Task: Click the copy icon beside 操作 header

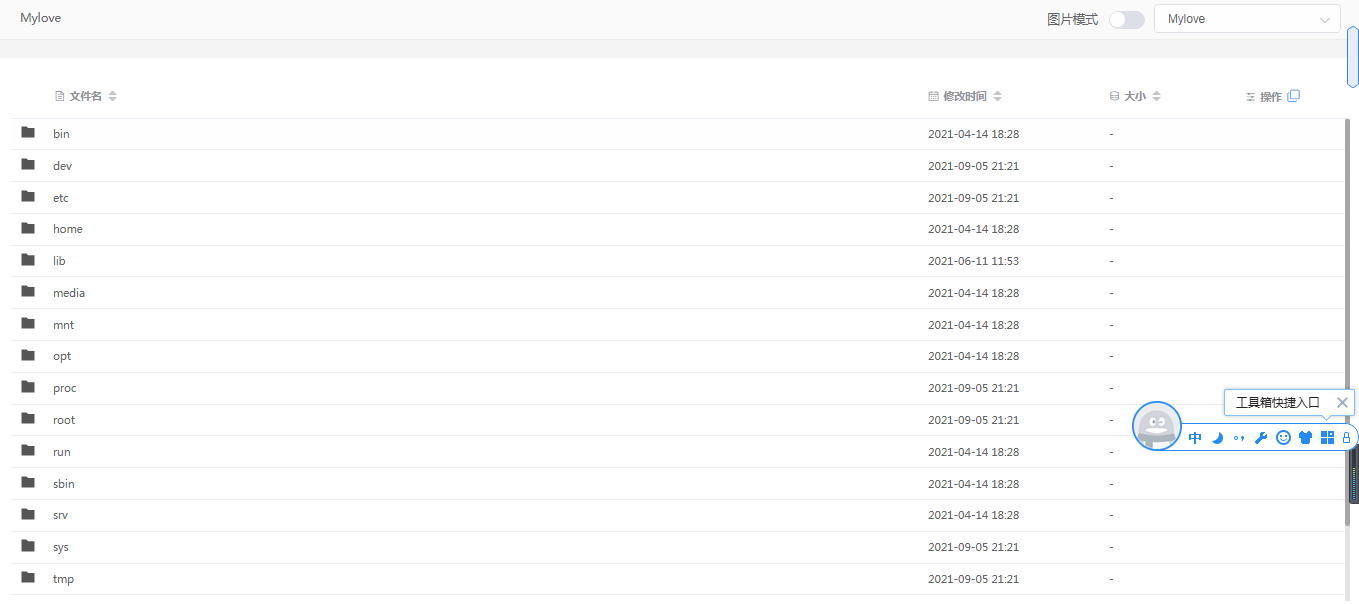Action: [1294, 96]
